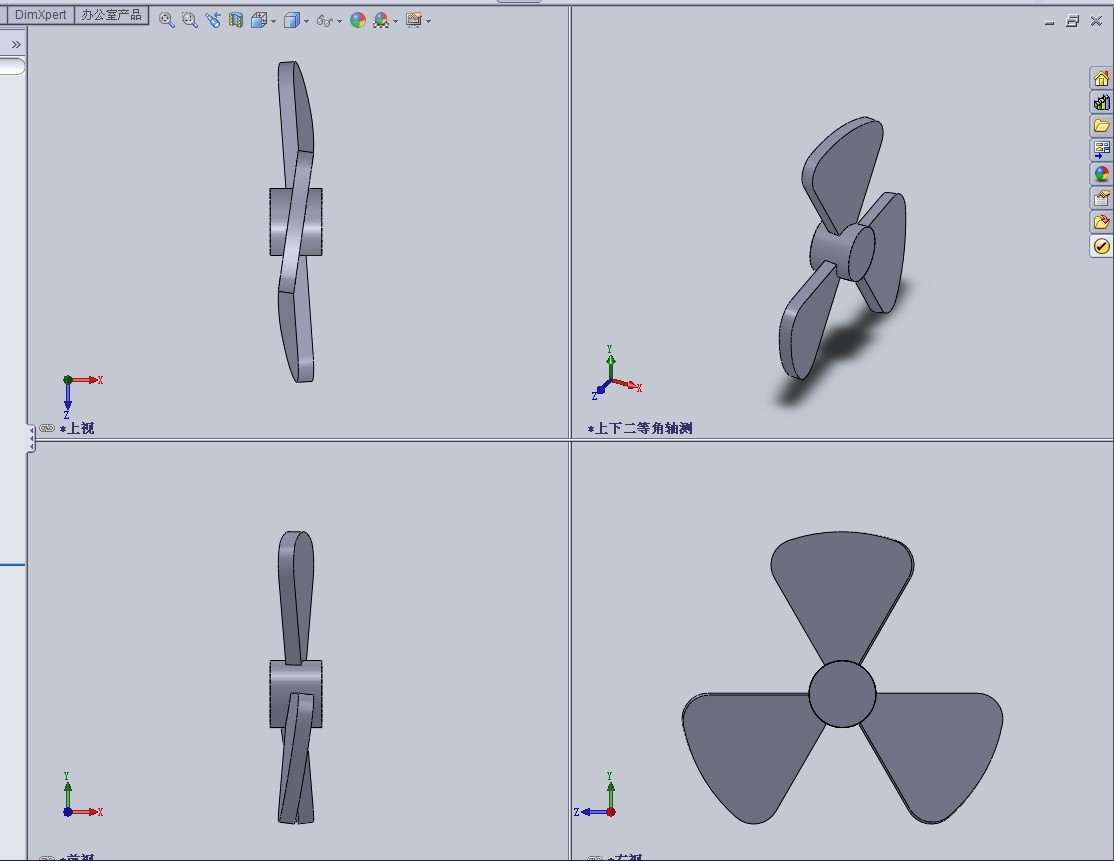1114x861 pixels.
Task: Select the upper blade in the front view
Action: click(x=295, y=597)
